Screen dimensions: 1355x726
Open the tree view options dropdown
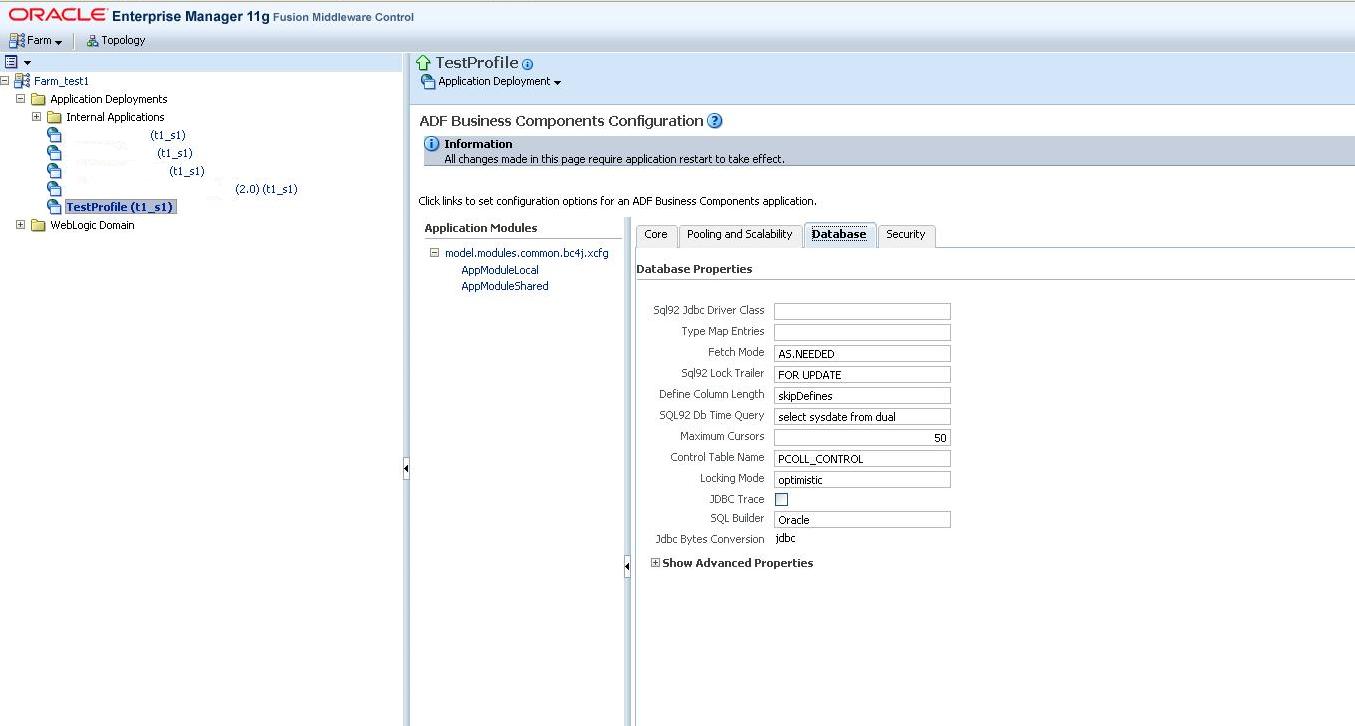coord(18,62)
